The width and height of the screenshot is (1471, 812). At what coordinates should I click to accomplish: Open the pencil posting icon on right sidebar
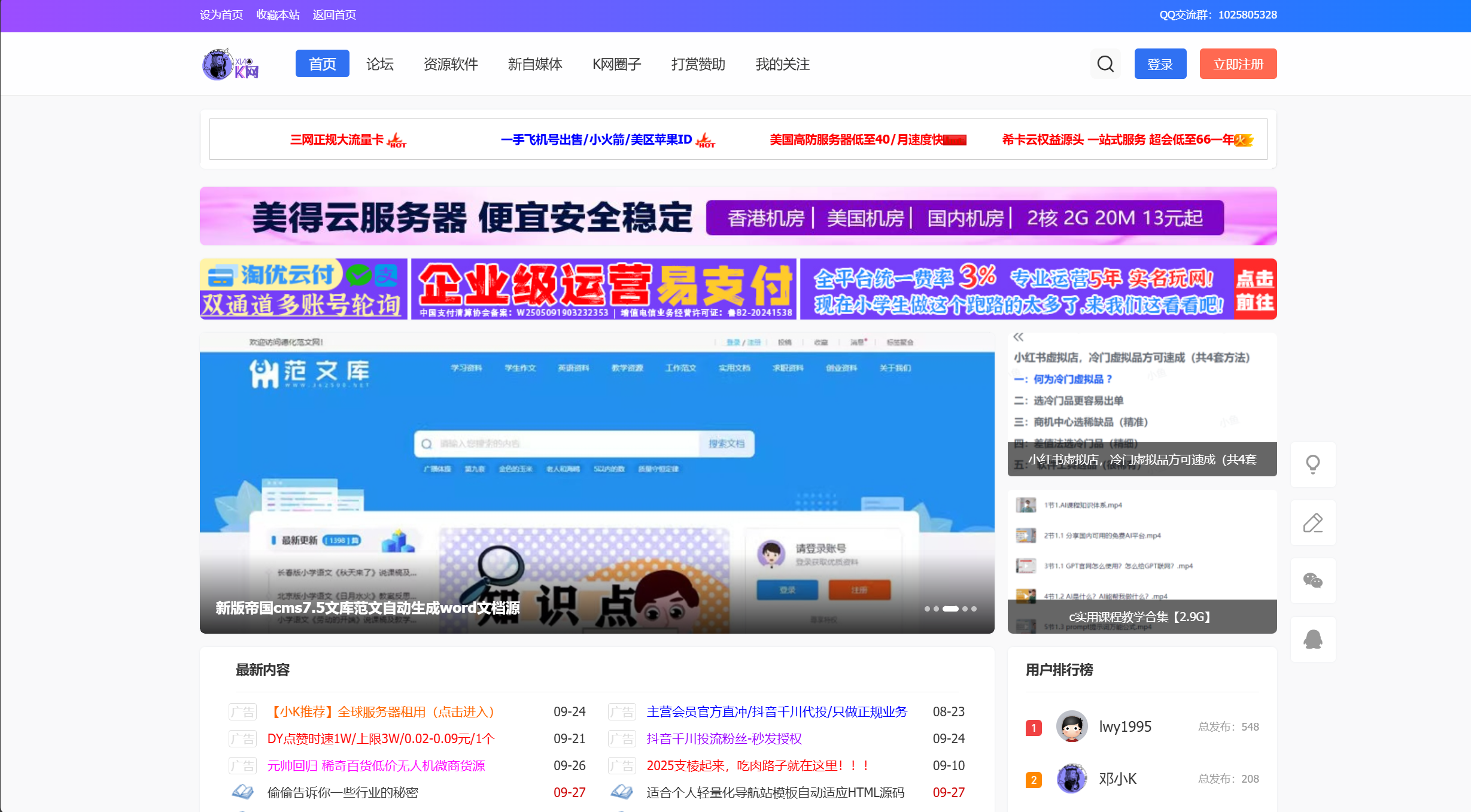1313,522
